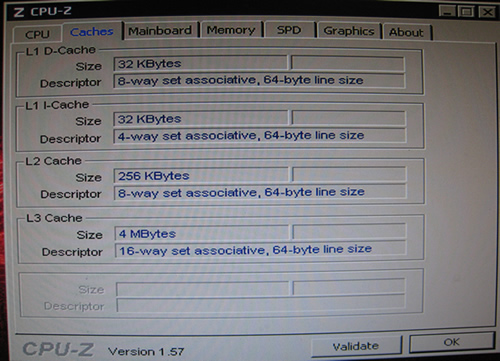The height and width of the screenshot is (361, 500).
Task: Open the Memory tab
Action: pyautogui.click(x=231, y=30)
